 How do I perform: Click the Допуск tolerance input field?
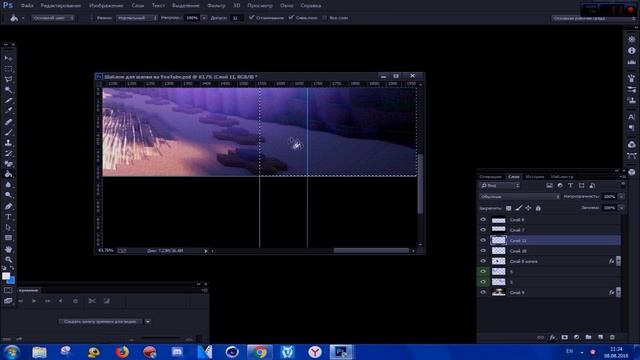coord(237,18)
